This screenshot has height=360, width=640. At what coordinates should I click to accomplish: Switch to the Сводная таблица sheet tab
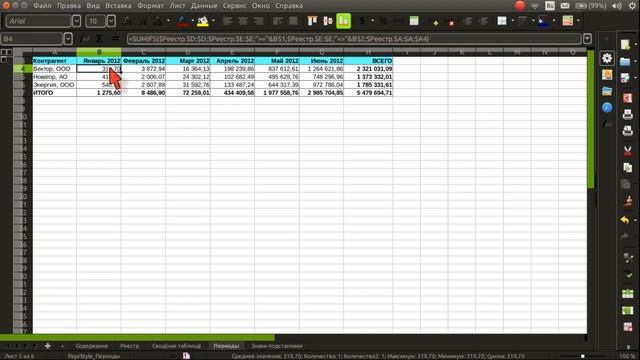coord(176,346)
